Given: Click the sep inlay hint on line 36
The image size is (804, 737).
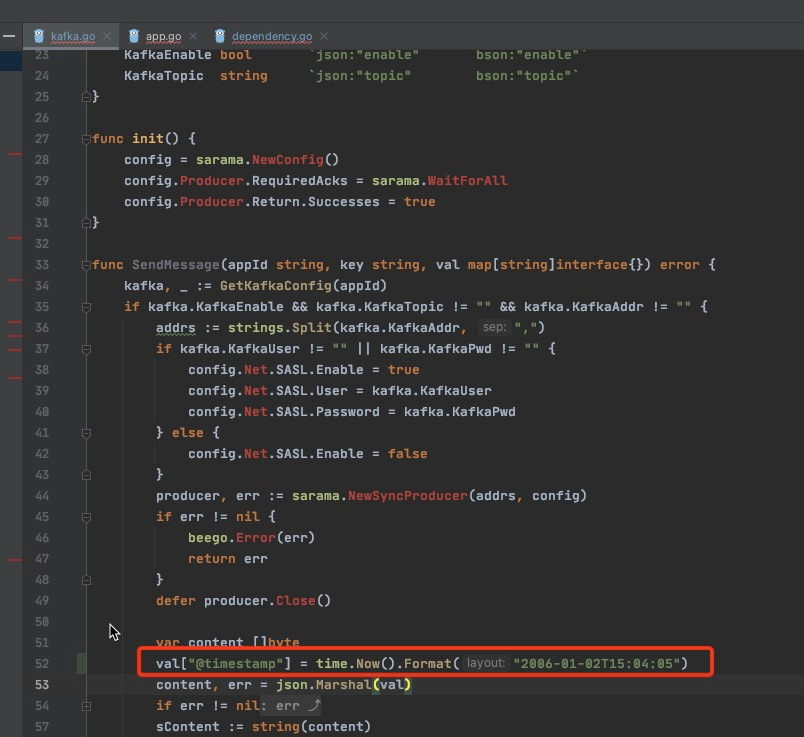Looking at the screenshot, I should click(x=493, y=327).
